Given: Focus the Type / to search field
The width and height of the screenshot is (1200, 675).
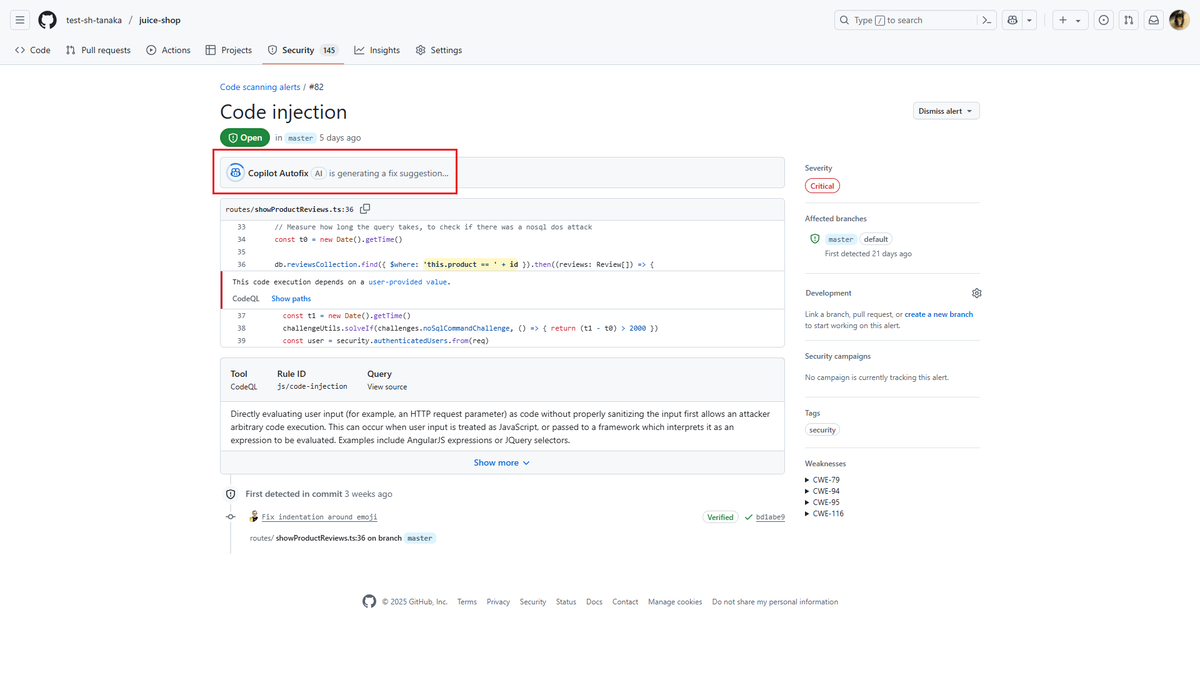Looking at the screenshot, I should 906,20.
